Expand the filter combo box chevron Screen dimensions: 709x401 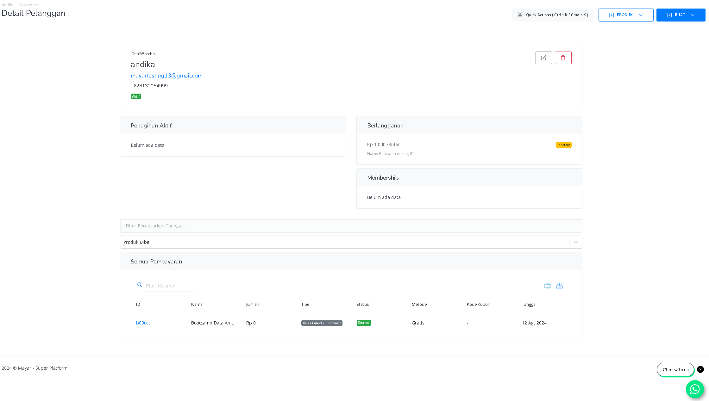point(576,242)
